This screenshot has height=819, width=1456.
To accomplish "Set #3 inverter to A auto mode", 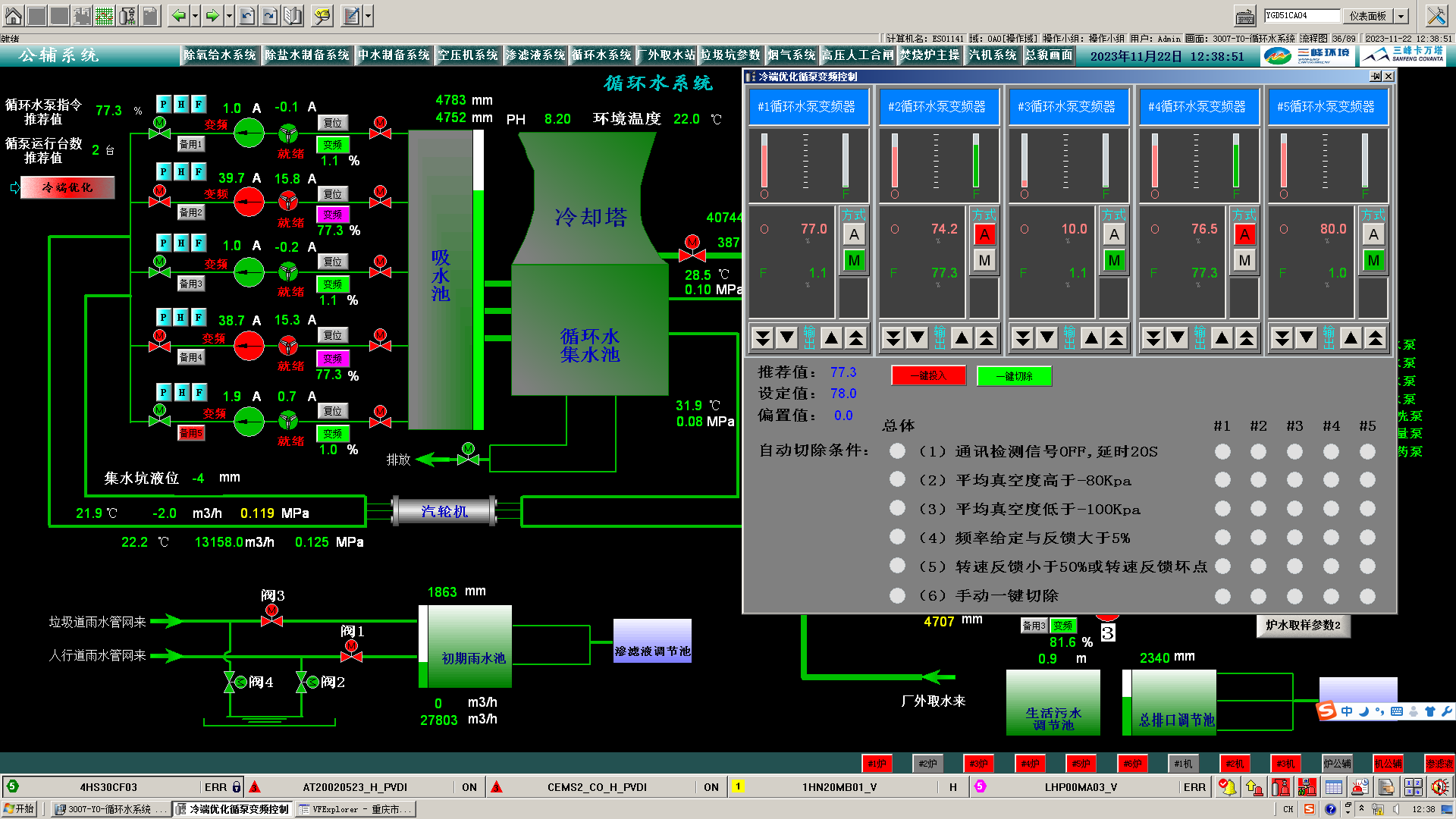I will 1114,234.
